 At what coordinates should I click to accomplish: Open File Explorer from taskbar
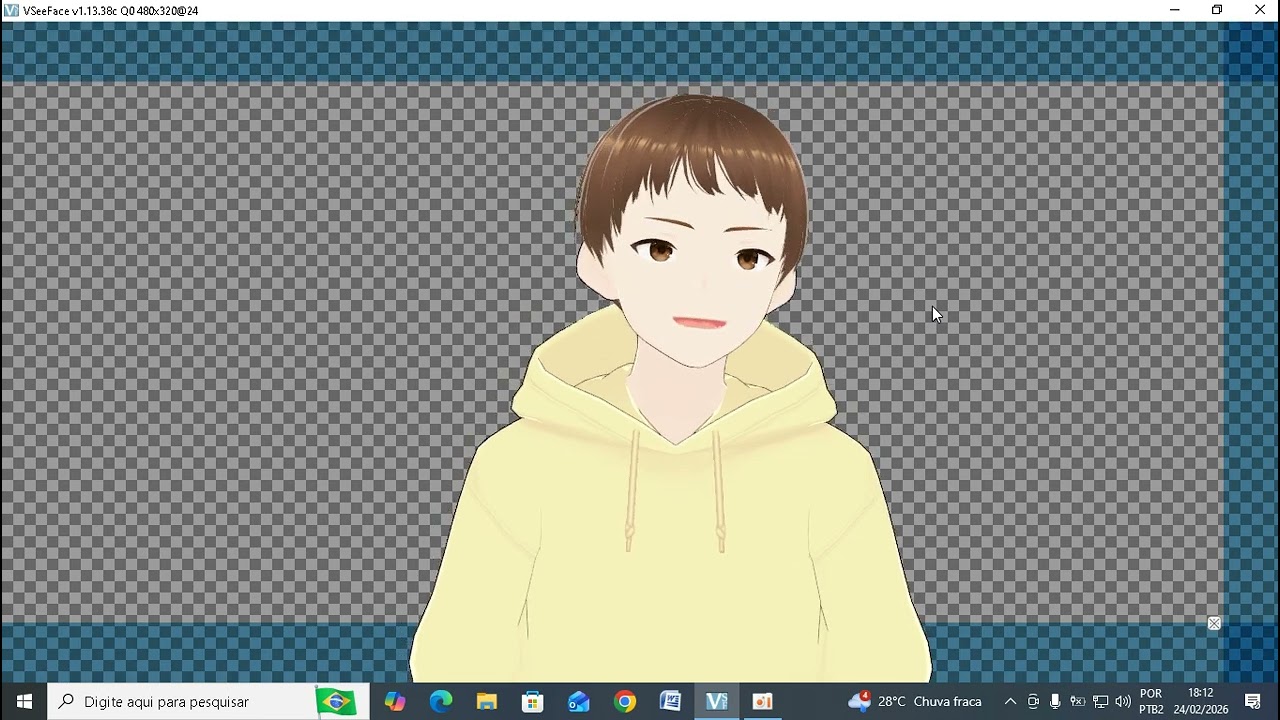point(487,702)
